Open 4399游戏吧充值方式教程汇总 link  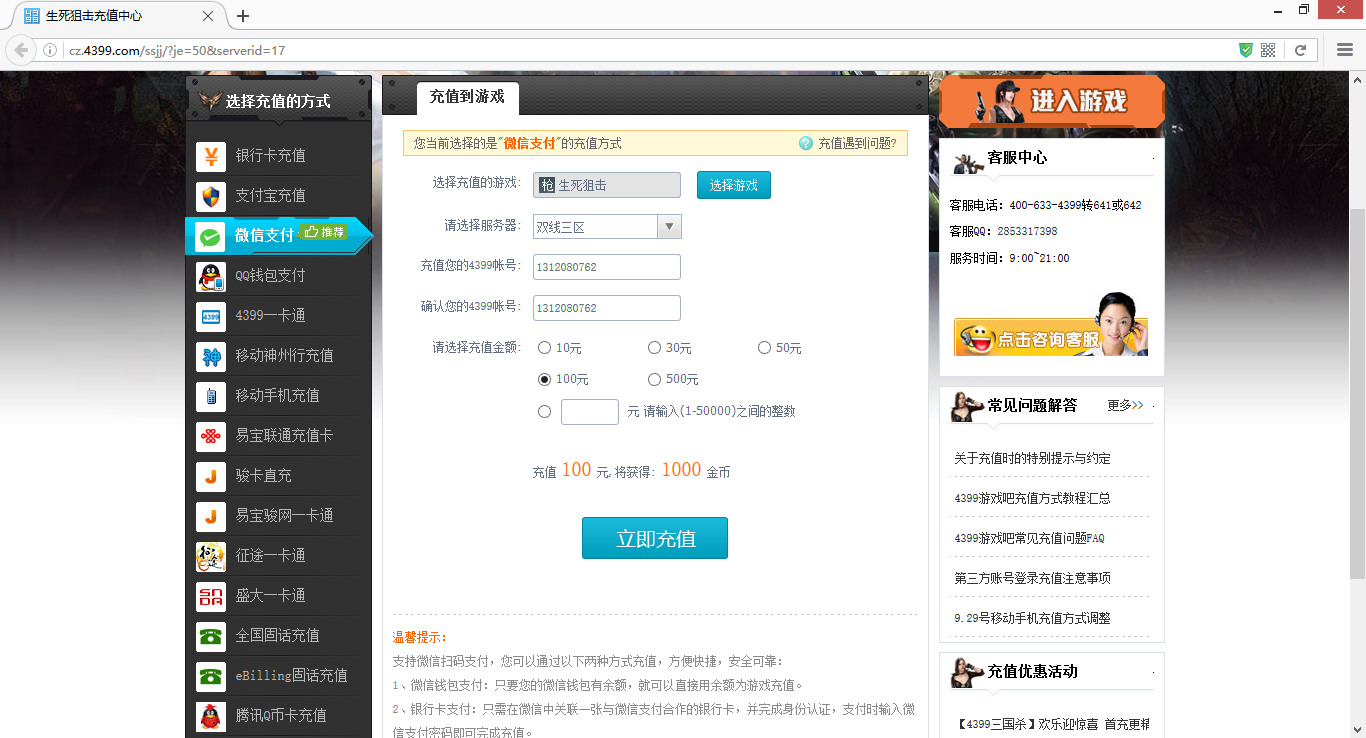[1032, 498]
